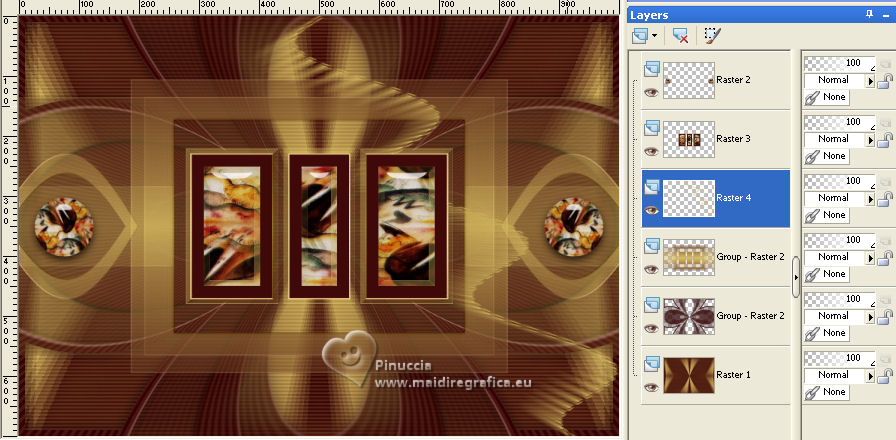Click the golden Group - Raster 2 type icon

click(651, 246)
